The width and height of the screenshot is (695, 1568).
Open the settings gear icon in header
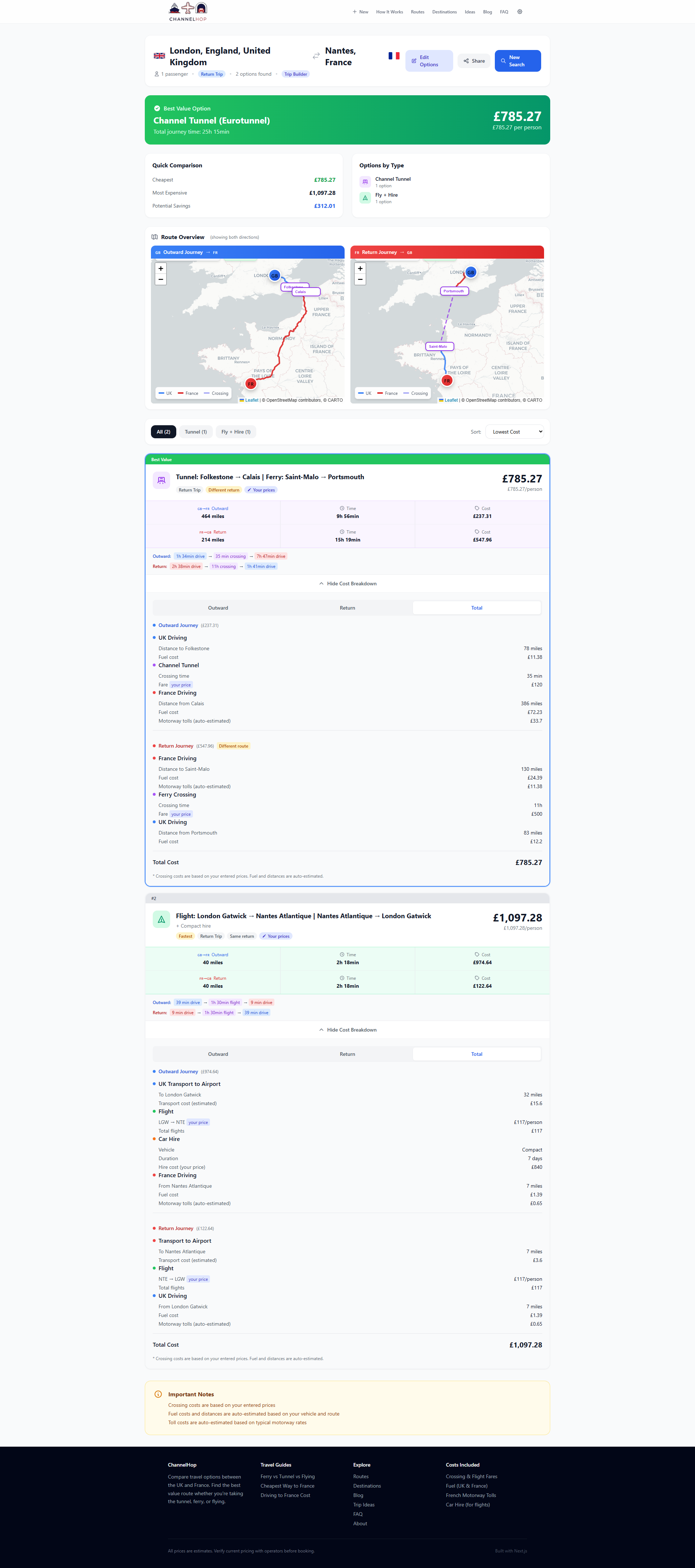[519, 12]
